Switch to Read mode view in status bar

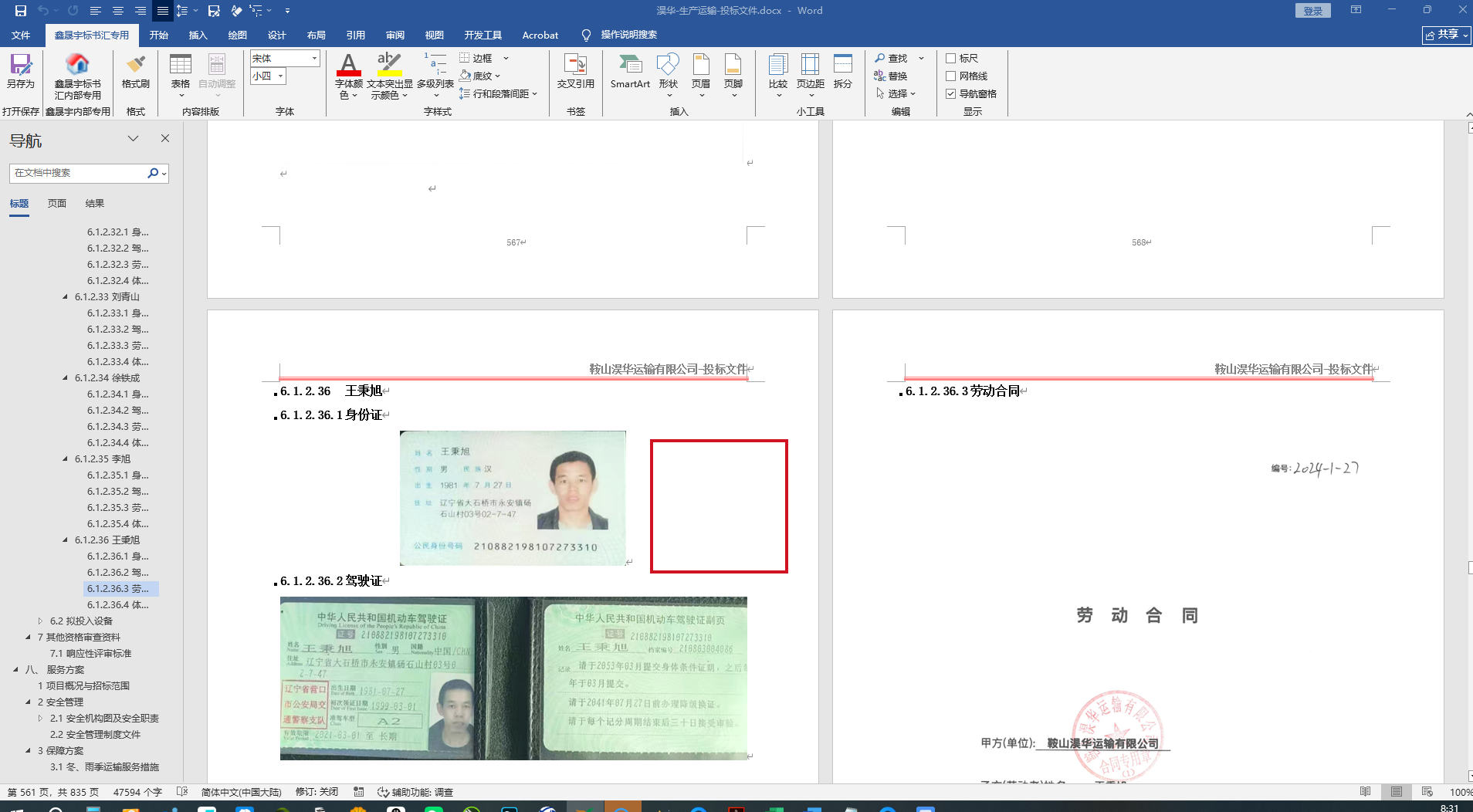coord(1366,792)
